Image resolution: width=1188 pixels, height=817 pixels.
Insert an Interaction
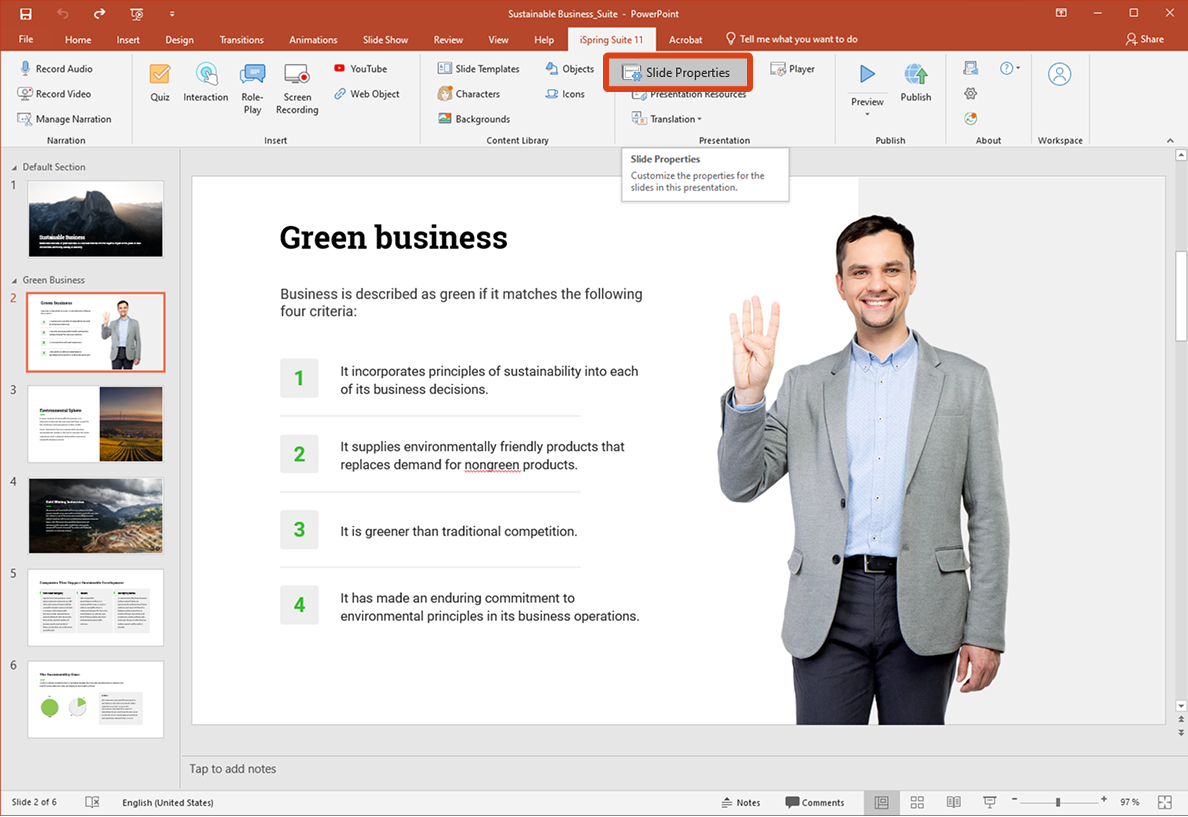click(x=205, y=83)
